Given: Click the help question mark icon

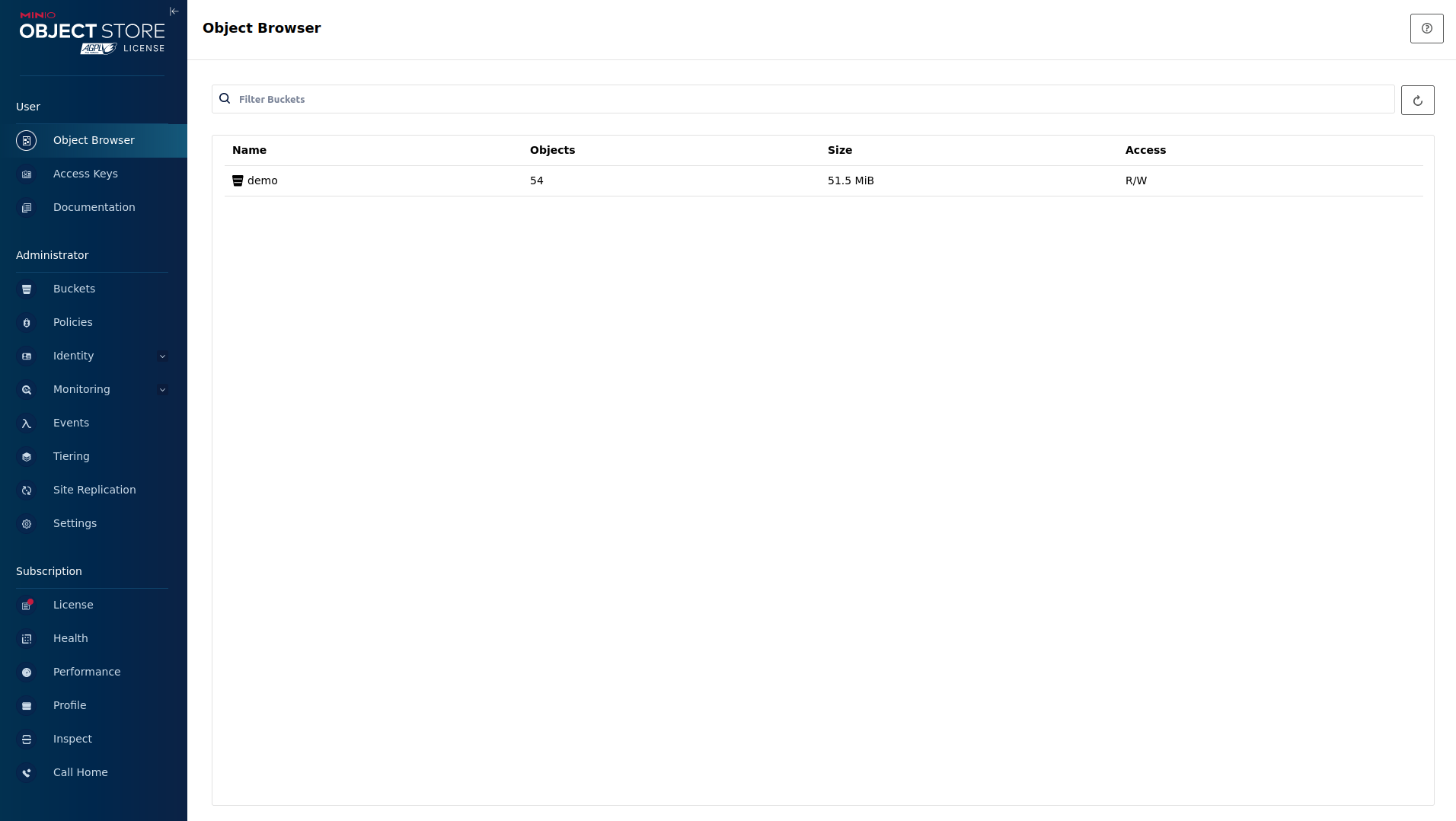Looking at the screenshot, I should 1426,28.
